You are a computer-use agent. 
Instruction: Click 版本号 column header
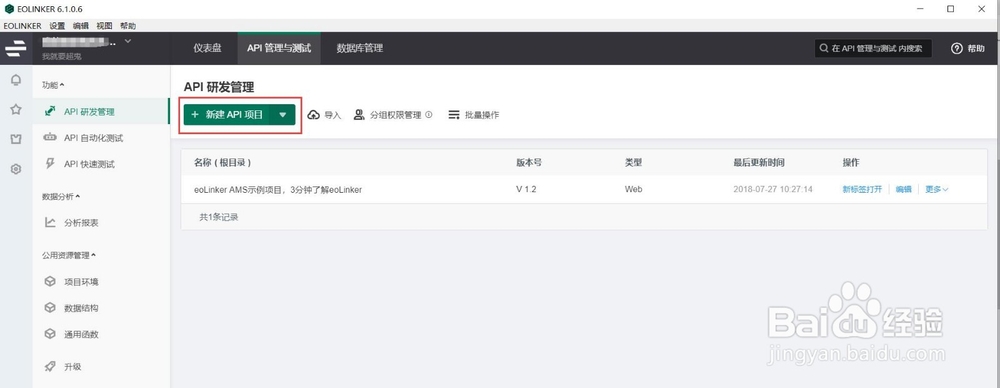point(529,163)
